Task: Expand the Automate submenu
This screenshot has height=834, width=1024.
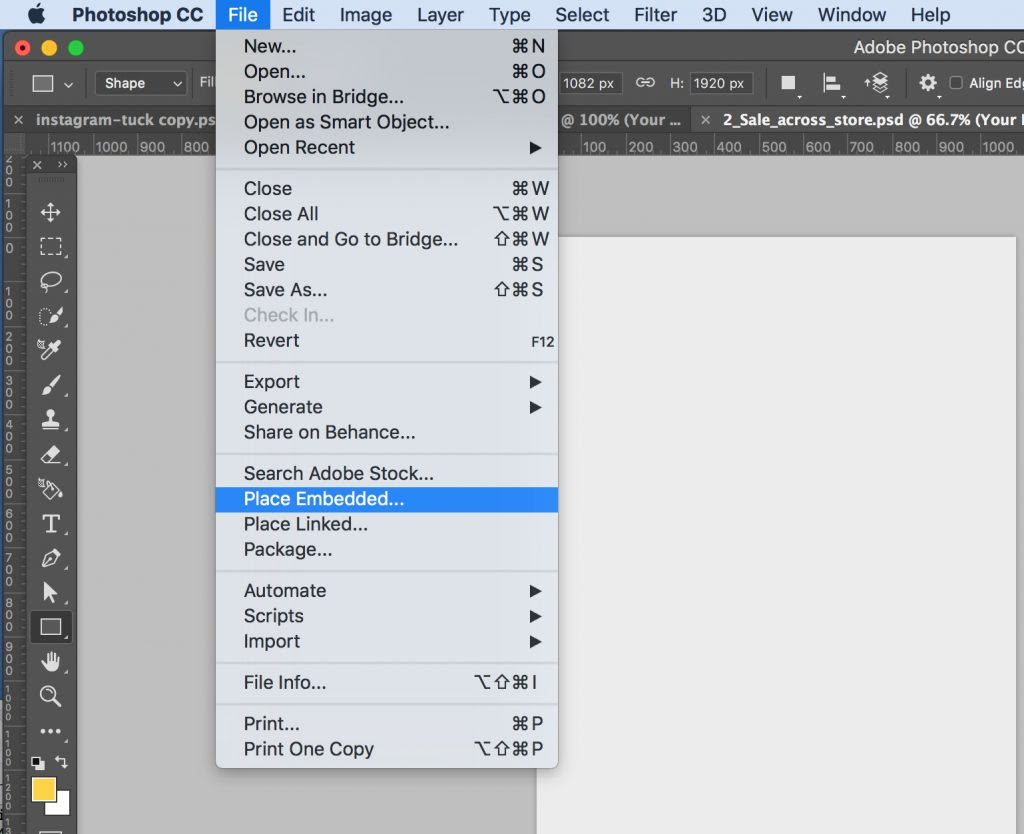Action: click(x=387, y=590)
